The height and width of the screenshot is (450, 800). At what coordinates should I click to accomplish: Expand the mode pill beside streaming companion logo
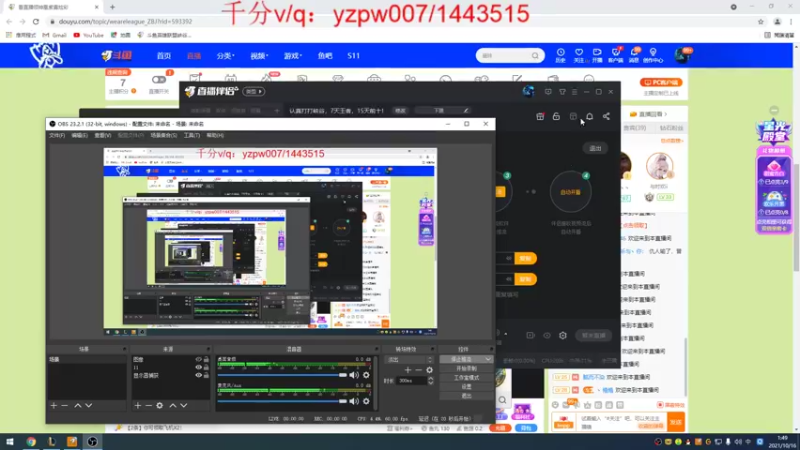254,91
